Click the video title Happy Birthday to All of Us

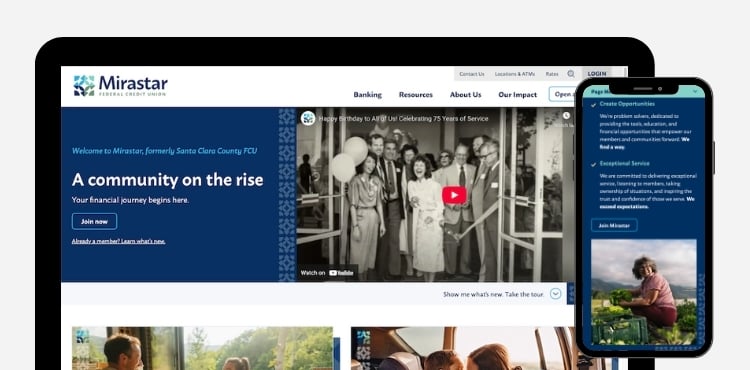(x=403, y=119)
